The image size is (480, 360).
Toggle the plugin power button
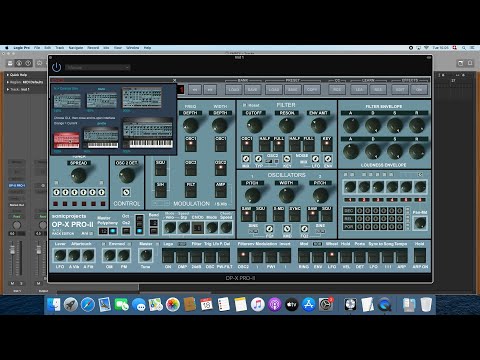(57, 67)
